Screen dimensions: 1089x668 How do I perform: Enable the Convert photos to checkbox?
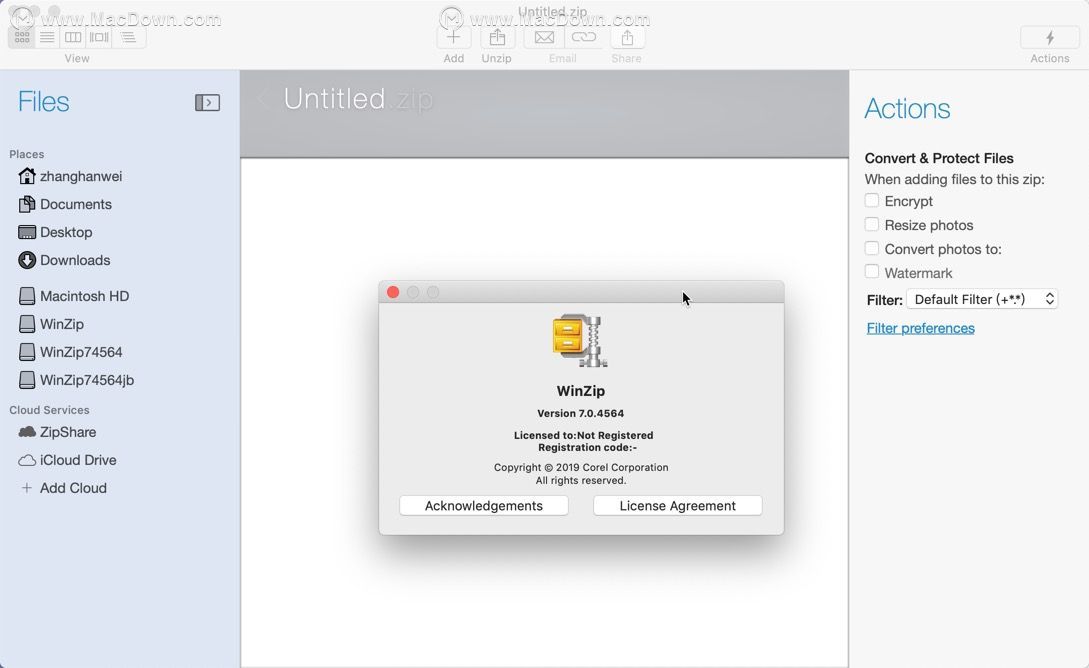[x=872, y=249]
